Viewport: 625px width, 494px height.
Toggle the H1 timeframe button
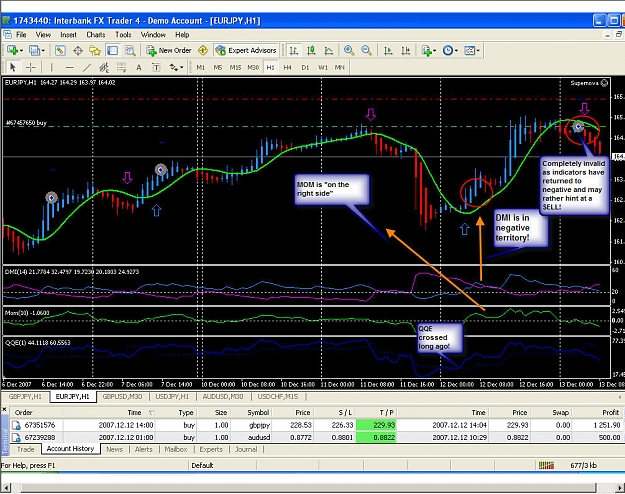271,67
